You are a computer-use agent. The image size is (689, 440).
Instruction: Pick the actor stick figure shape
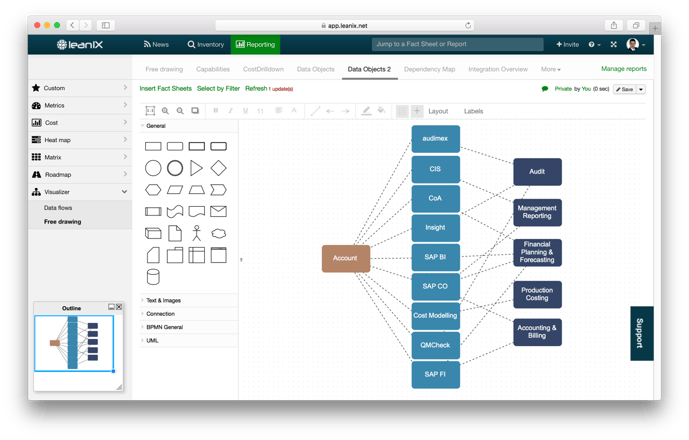[196, 233]
